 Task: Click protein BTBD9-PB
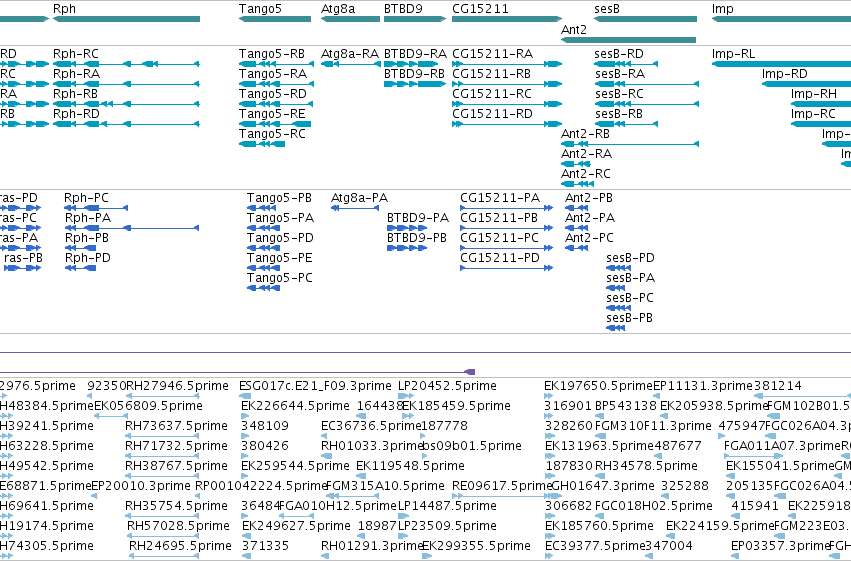coord(407,248)
